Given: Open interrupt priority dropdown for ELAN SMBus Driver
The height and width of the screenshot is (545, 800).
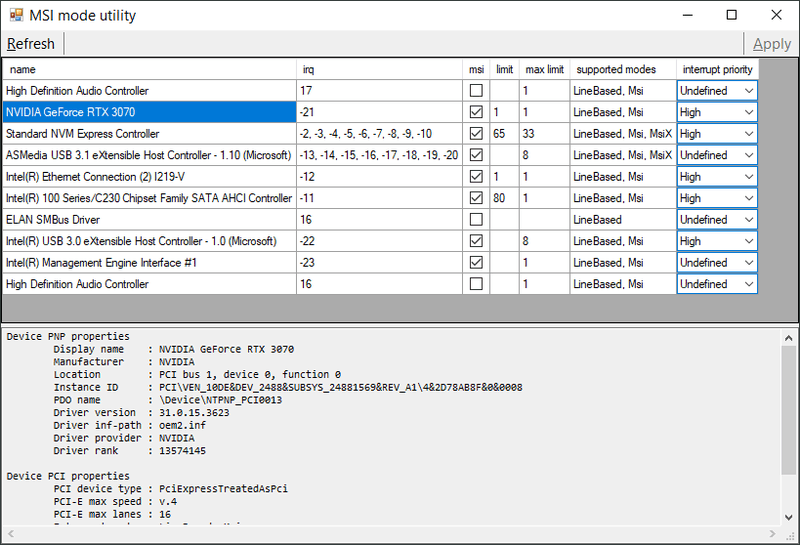Looking at the screenshot, I should (717, 219).
